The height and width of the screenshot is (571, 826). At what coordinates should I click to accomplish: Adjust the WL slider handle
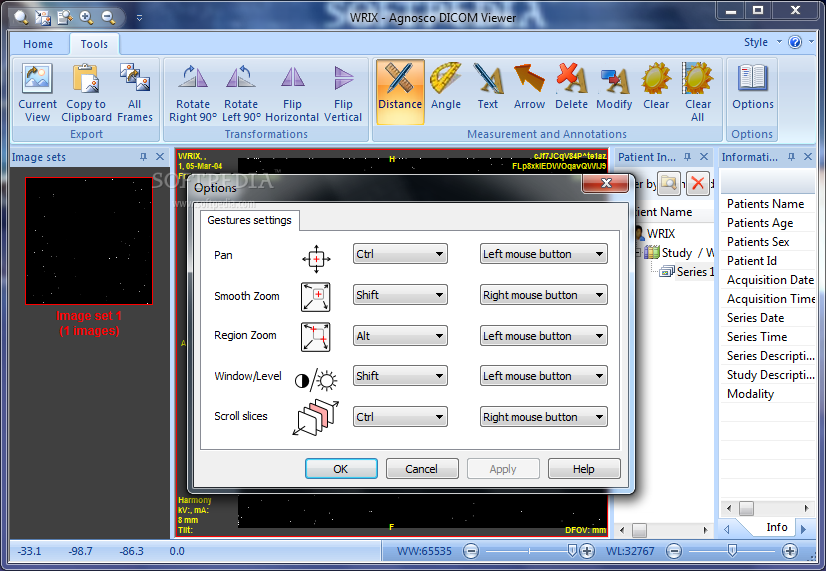pyautogui.click(x=731, y=551)
